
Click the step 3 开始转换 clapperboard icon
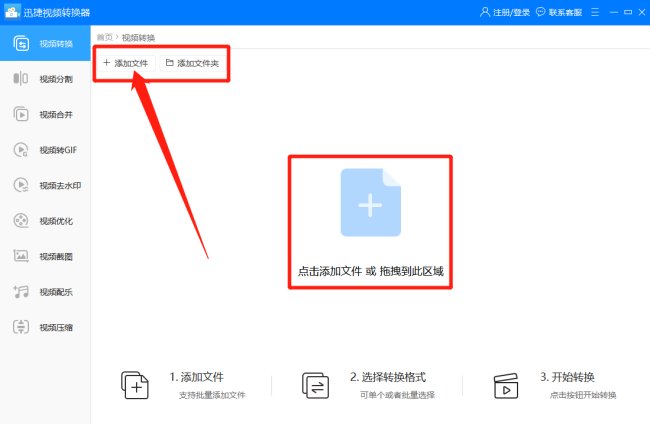pos(506,386)
